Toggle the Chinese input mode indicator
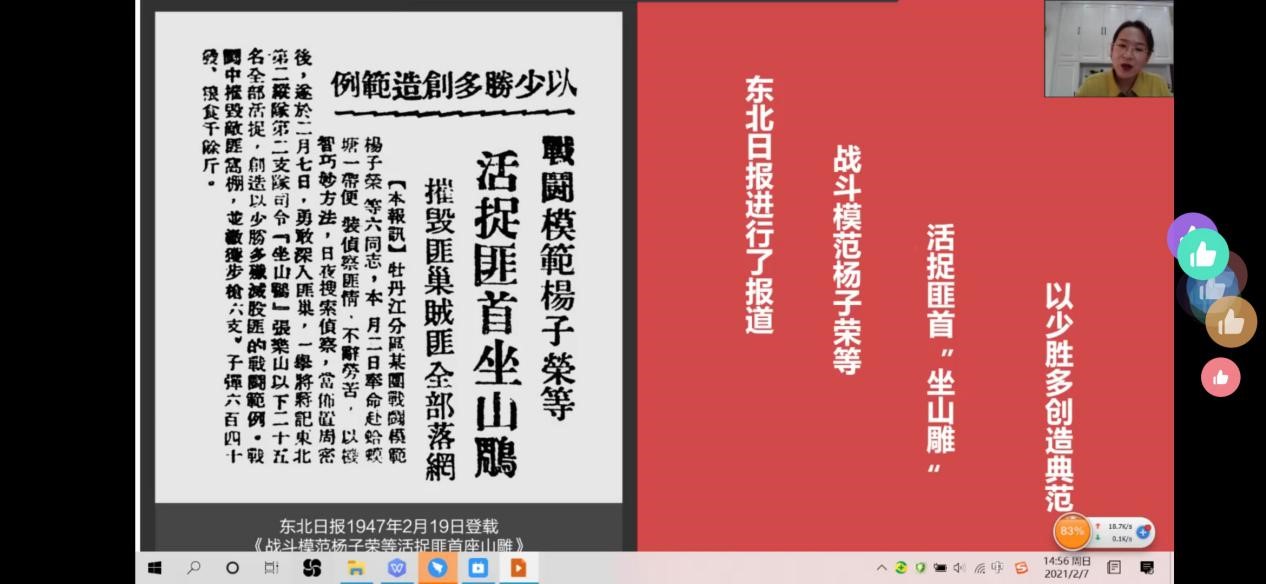This screenshot has height=584, width=1266. [998, 568]
